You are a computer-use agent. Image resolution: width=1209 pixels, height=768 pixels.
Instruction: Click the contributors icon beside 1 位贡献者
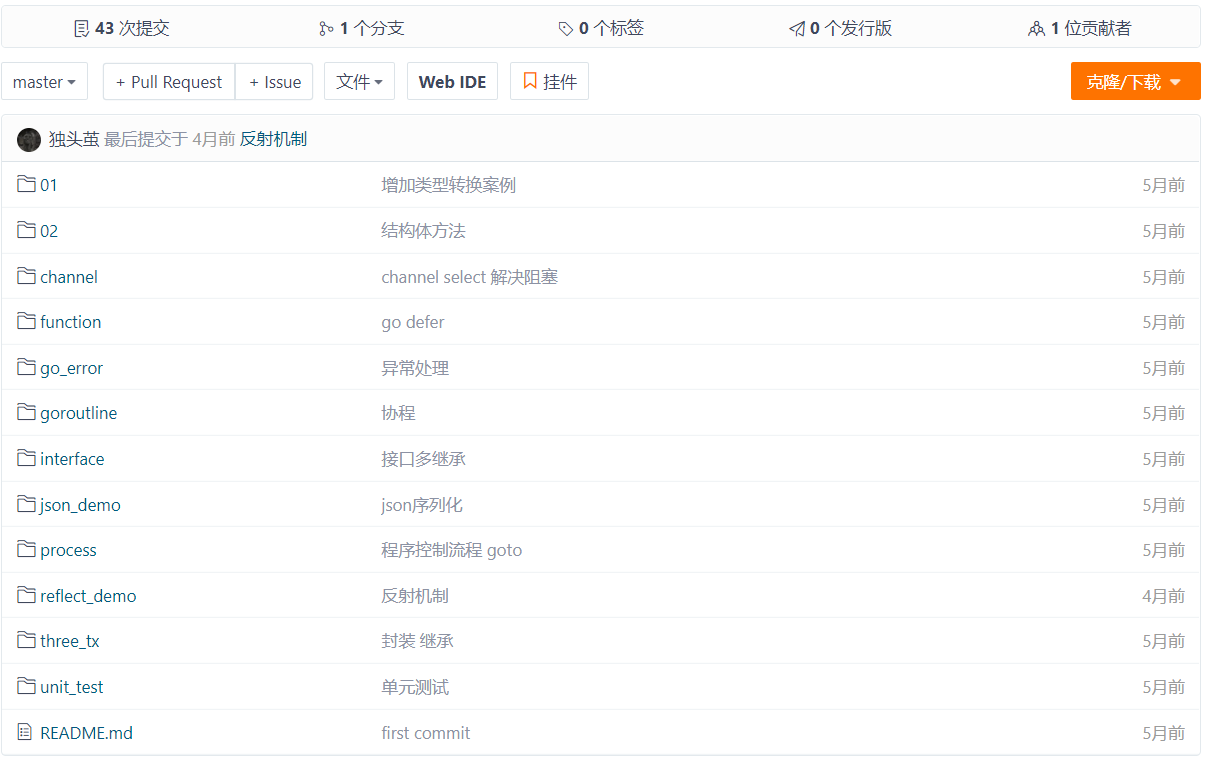click(1036, 29)
